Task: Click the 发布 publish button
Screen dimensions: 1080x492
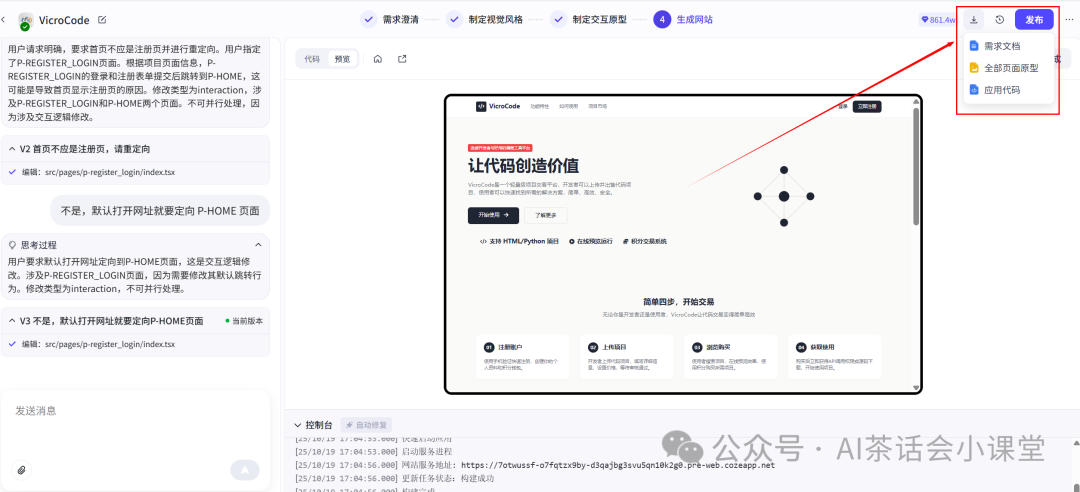Action: (x=1034, y=20)
